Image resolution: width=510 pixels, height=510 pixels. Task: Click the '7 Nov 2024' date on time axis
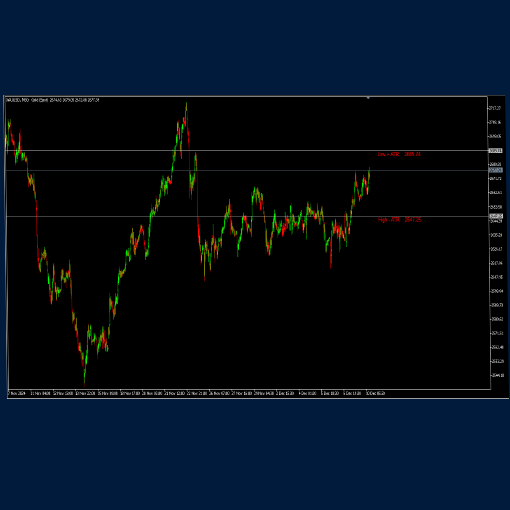coord(17,393)
